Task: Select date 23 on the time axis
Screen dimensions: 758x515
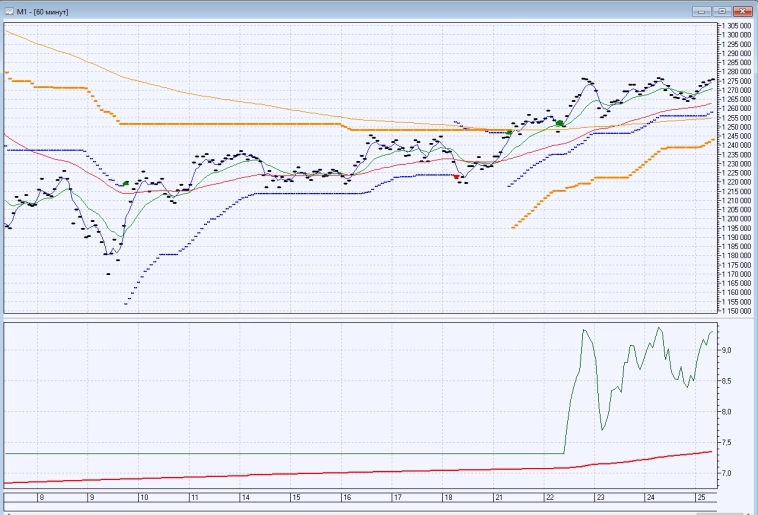Action: pos(599,497)
